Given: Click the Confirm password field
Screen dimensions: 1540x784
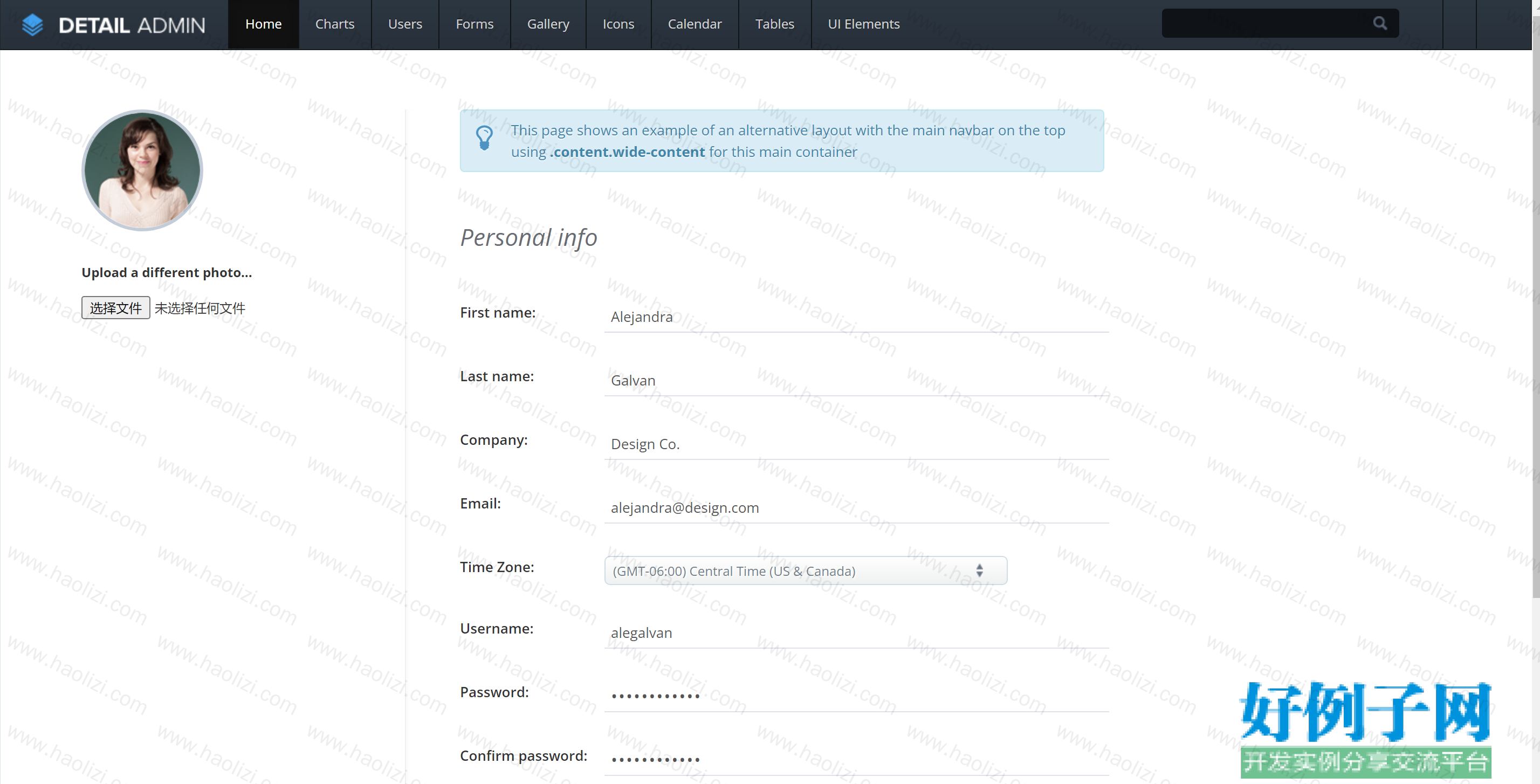Looking at the screenshot, I should [856, 760].
